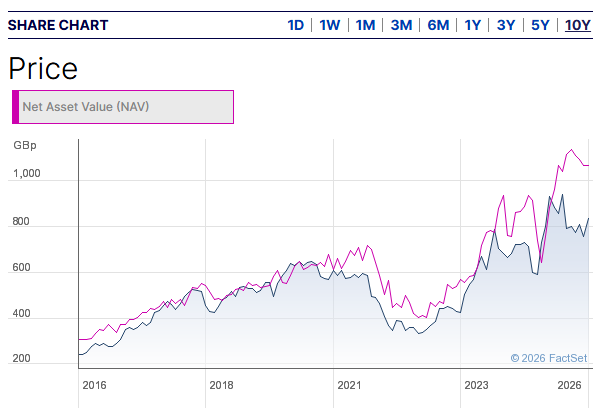Image resolution: width=603 pixels, height=418 pixels.
Task: Switch chart to the 1W range
Action: tap(330, 25)
